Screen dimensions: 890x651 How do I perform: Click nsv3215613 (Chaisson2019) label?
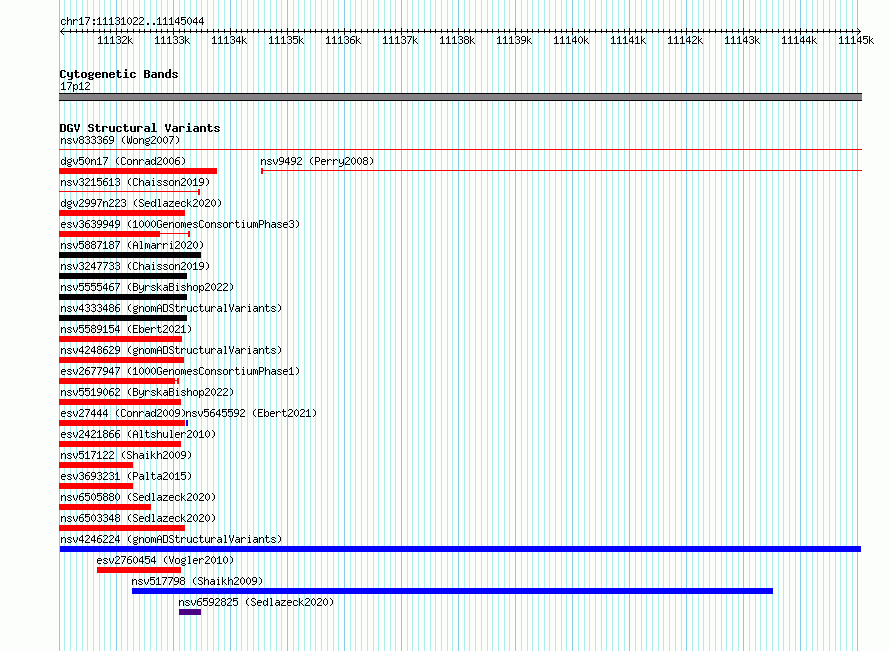(x=135, y=182)
